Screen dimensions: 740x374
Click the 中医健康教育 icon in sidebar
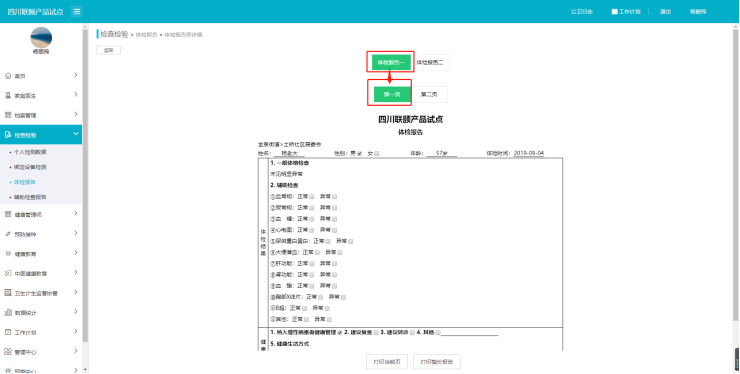click(x=8, y=273)
